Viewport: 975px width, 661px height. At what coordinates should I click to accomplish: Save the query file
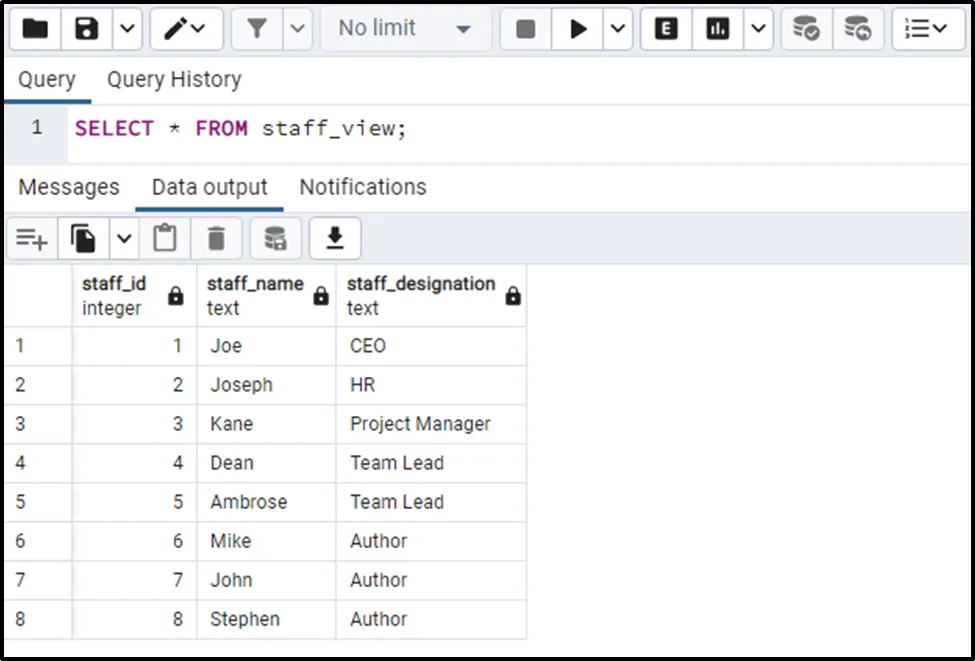pyautogui.click(x=87, y=29)
